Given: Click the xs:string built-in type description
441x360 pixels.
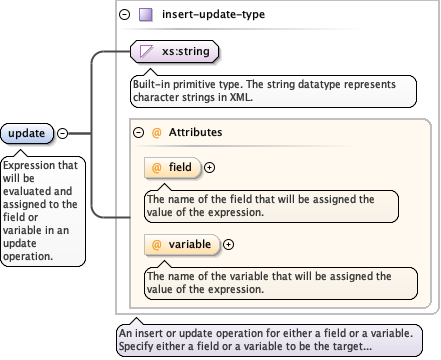Looking at the screenshot, I should click(273, 91).
